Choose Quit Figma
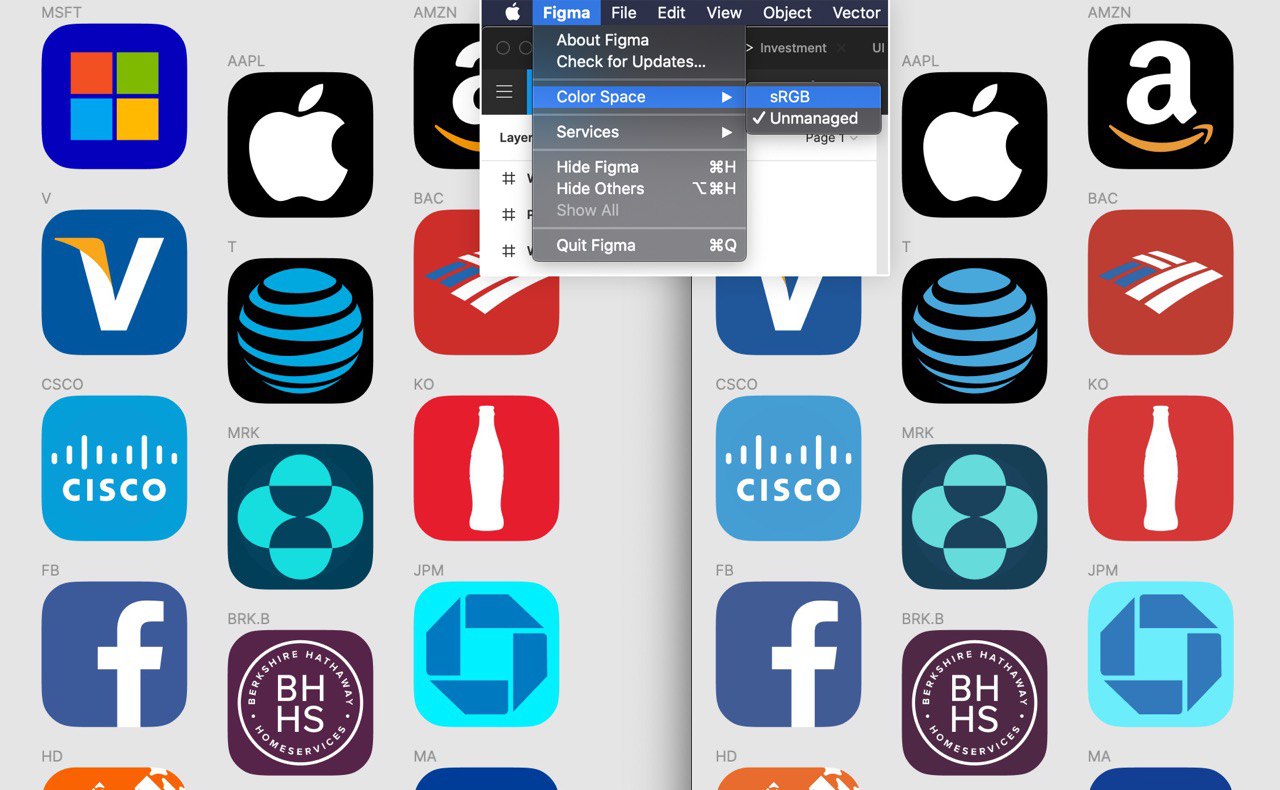The width and height of the screenshot is (1280, 790). pyautogui.click(x=639, y=245)
